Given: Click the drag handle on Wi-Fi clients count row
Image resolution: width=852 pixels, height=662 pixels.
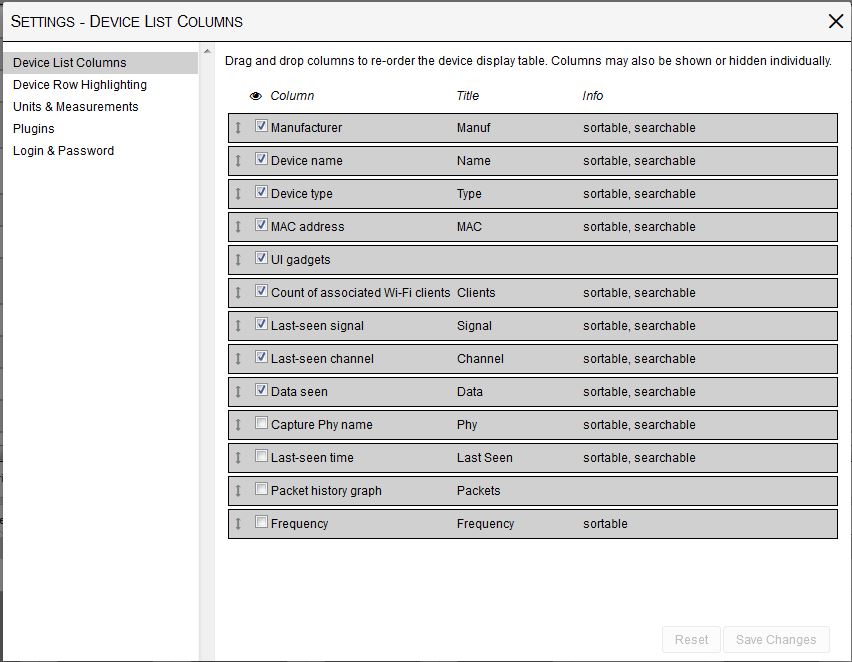Looking at the screenshot, I should click(238, 293).
